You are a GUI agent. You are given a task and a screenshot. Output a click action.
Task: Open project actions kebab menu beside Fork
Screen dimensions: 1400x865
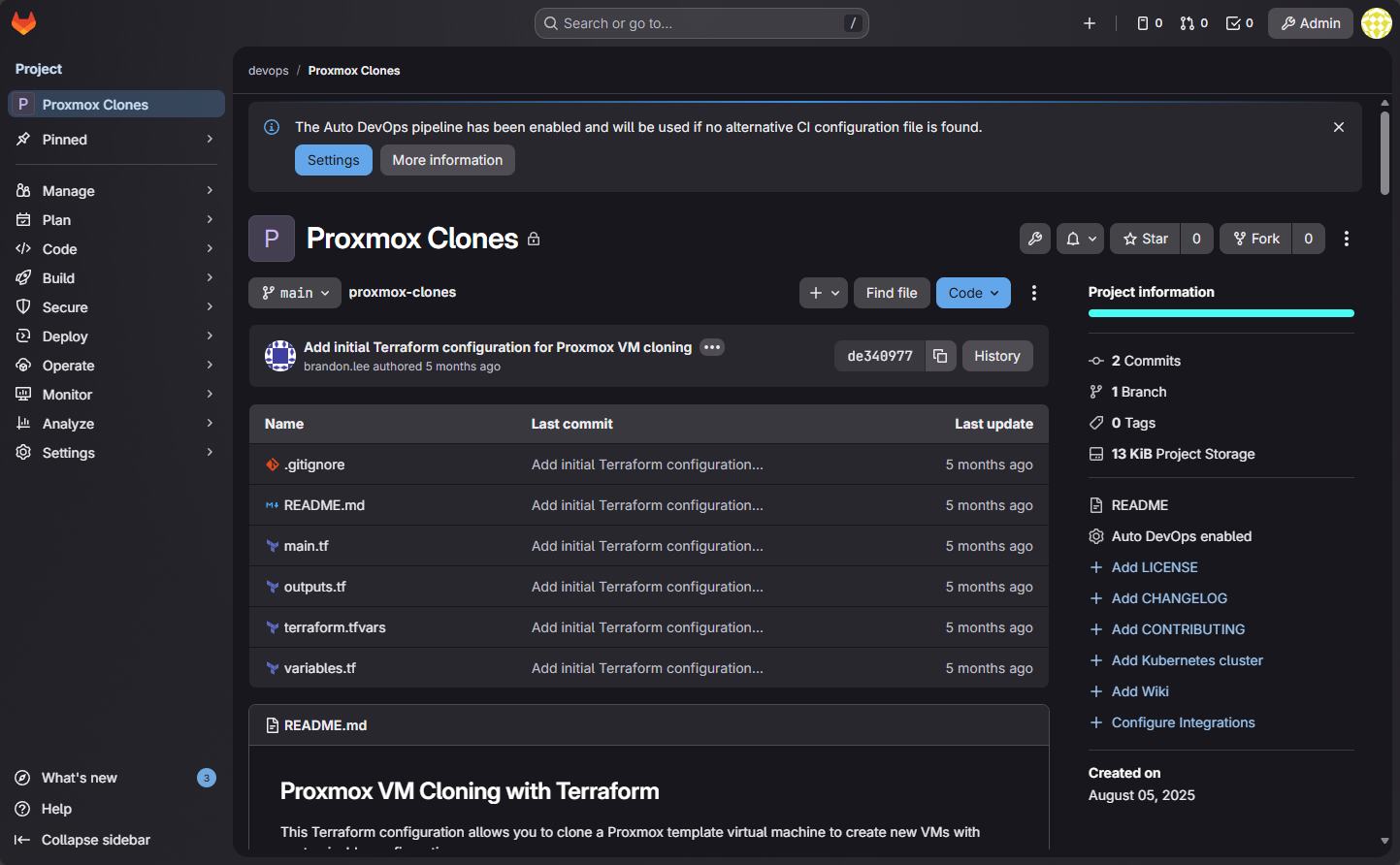1347,239
